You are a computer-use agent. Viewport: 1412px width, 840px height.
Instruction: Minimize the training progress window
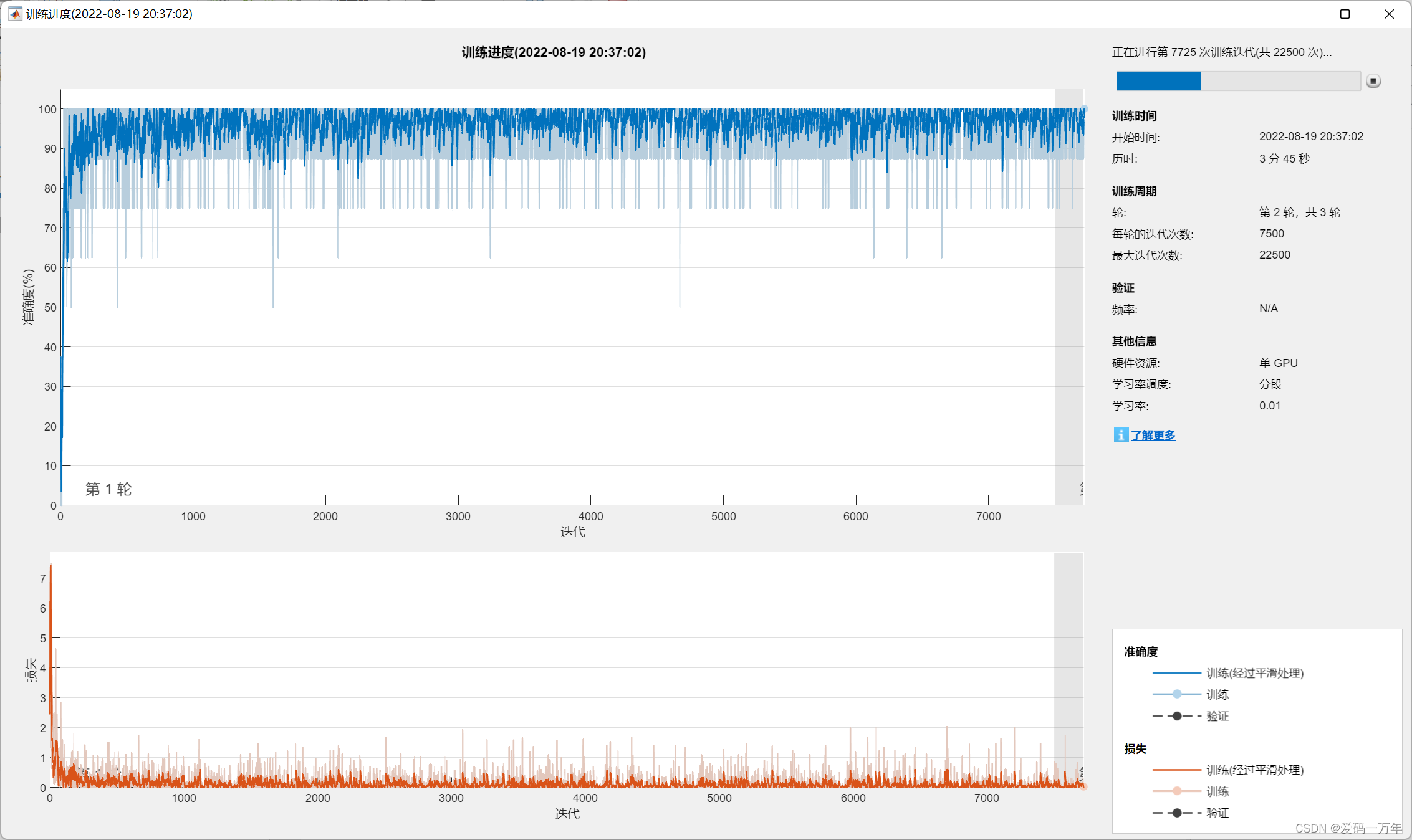click(1302, 14)
